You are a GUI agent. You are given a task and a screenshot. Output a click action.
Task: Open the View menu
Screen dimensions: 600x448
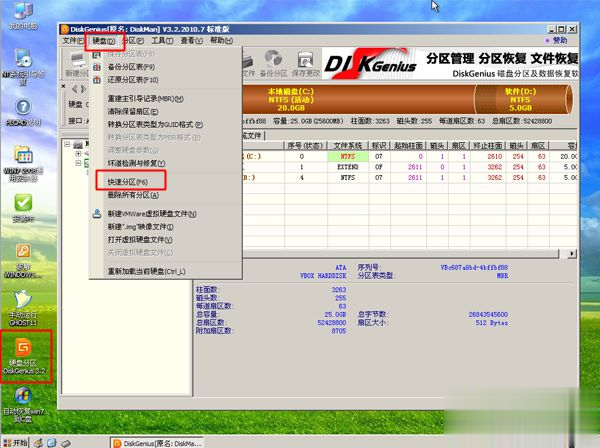click(191, 41)
